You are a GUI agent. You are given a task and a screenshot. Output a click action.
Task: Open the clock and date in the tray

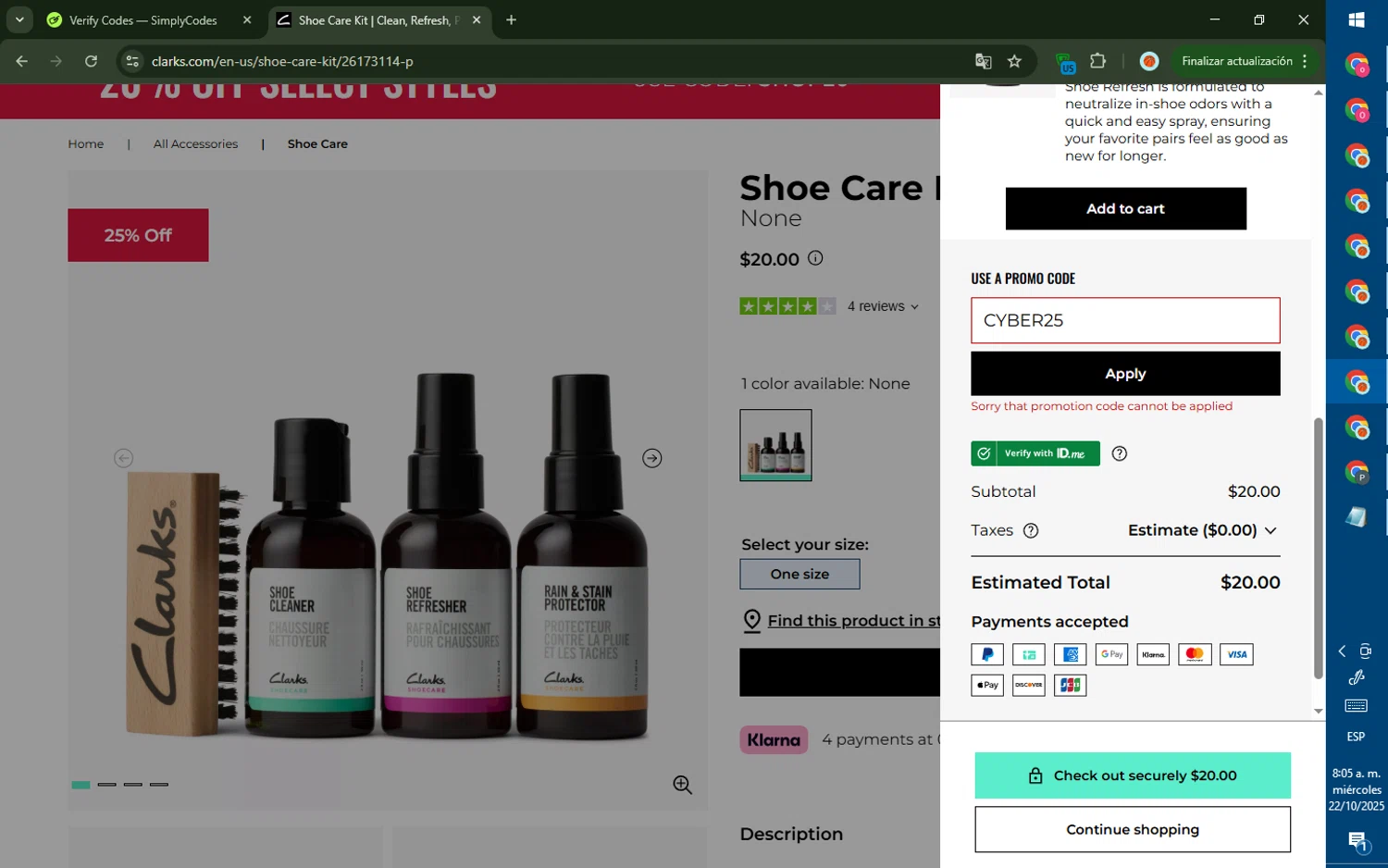pyautogui.click(x=1357, y=789)
